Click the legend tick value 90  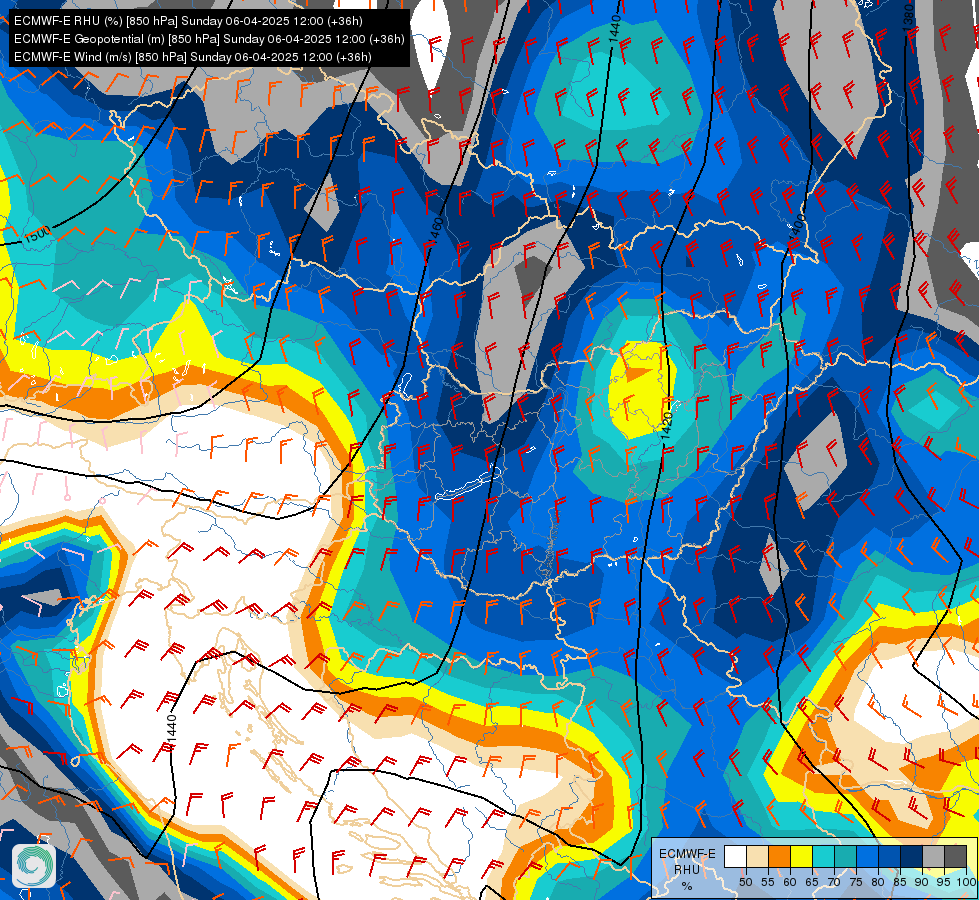(x=922, y=882)
